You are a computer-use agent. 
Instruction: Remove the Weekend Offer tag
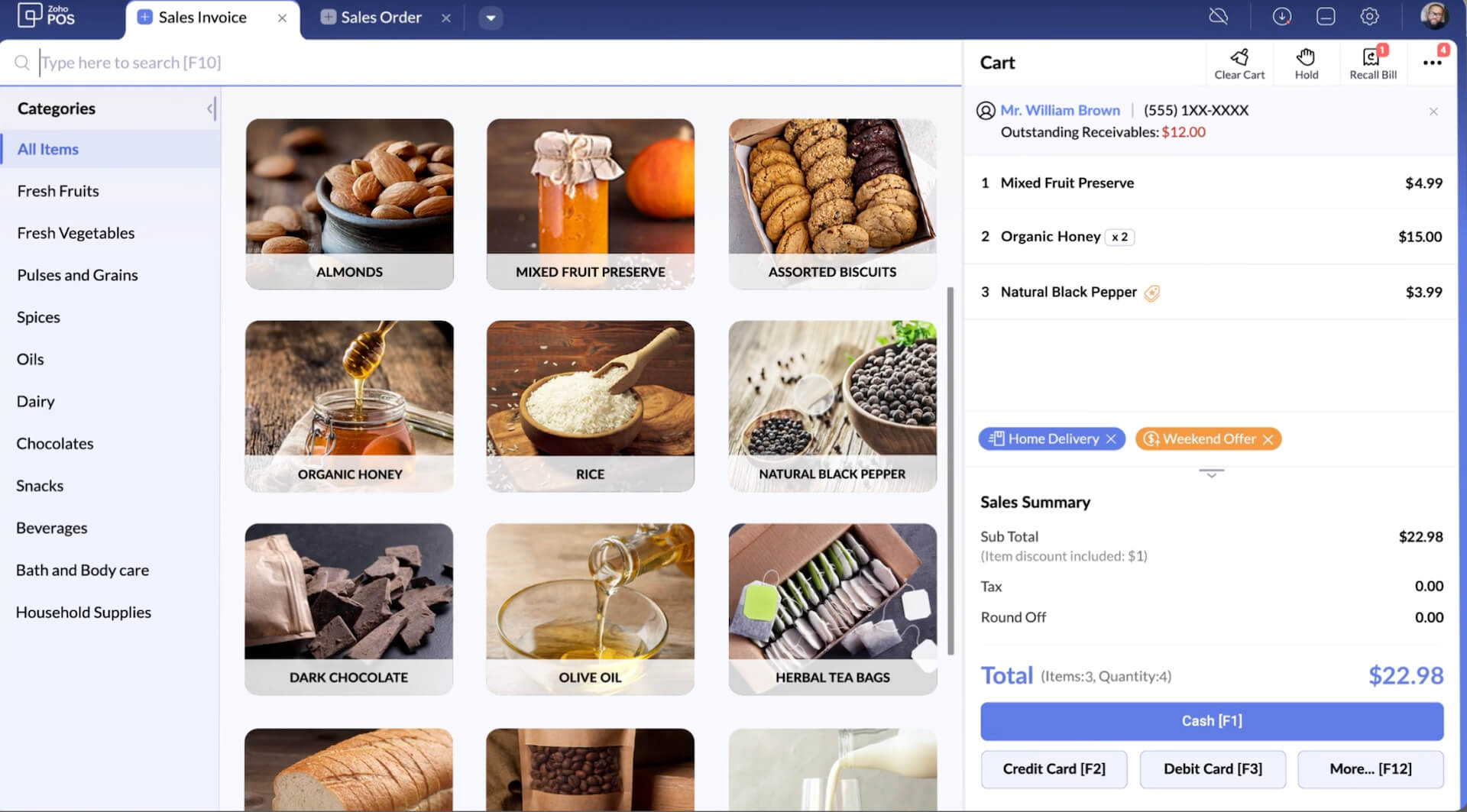(1268, 439)
